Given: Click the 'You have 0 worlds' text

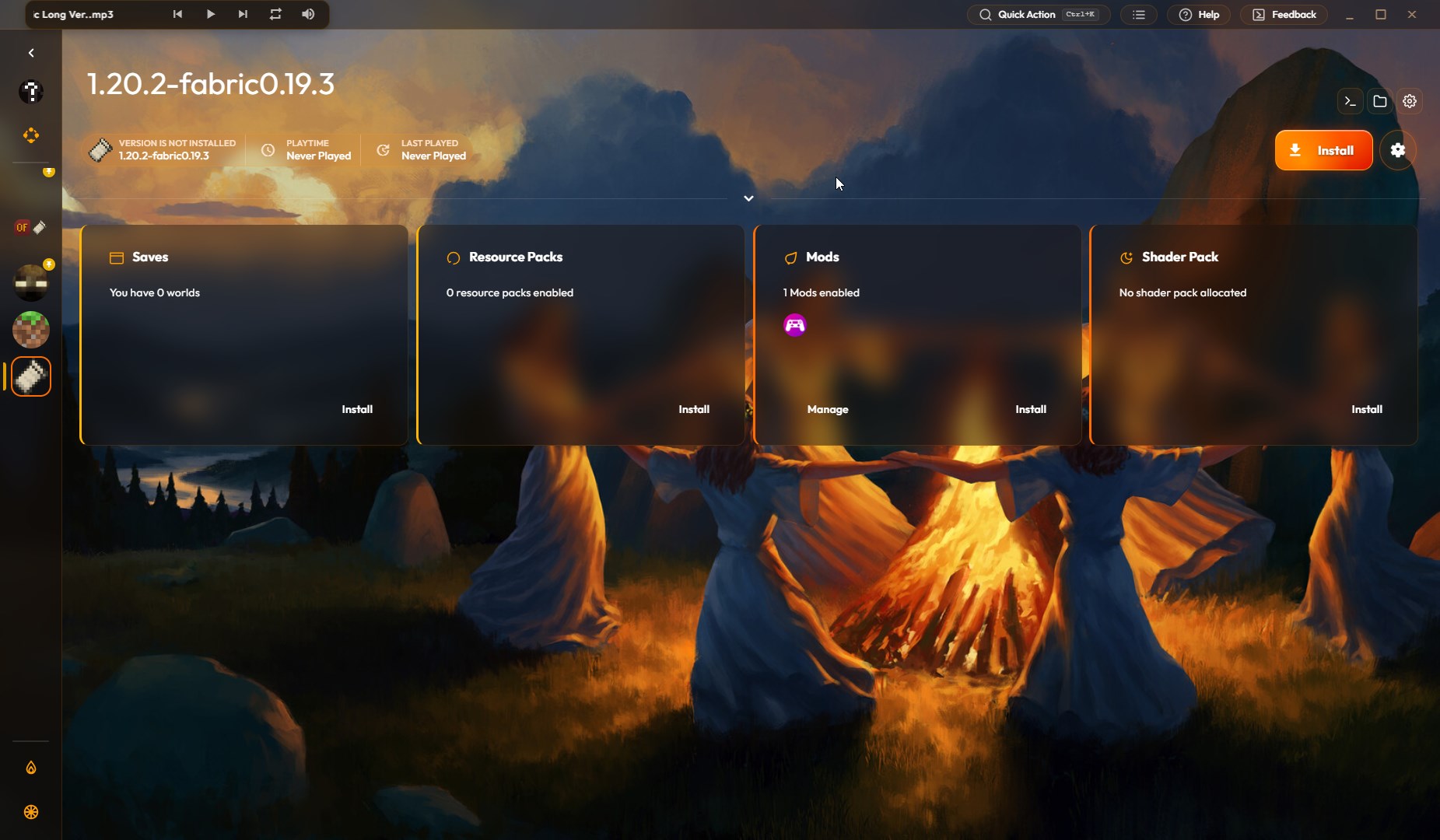Looking at the screenshot, I should click(155, 292).
